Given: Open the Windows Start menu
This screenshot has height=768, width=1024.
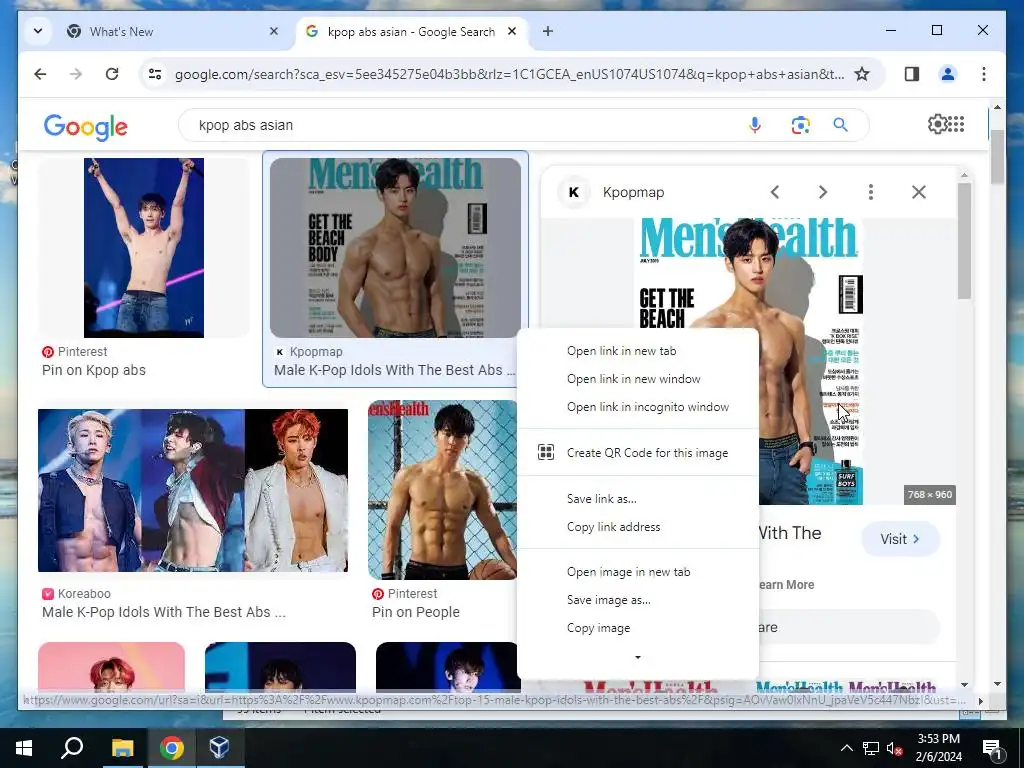Looking at the screenshot, I should click(24, 748).
